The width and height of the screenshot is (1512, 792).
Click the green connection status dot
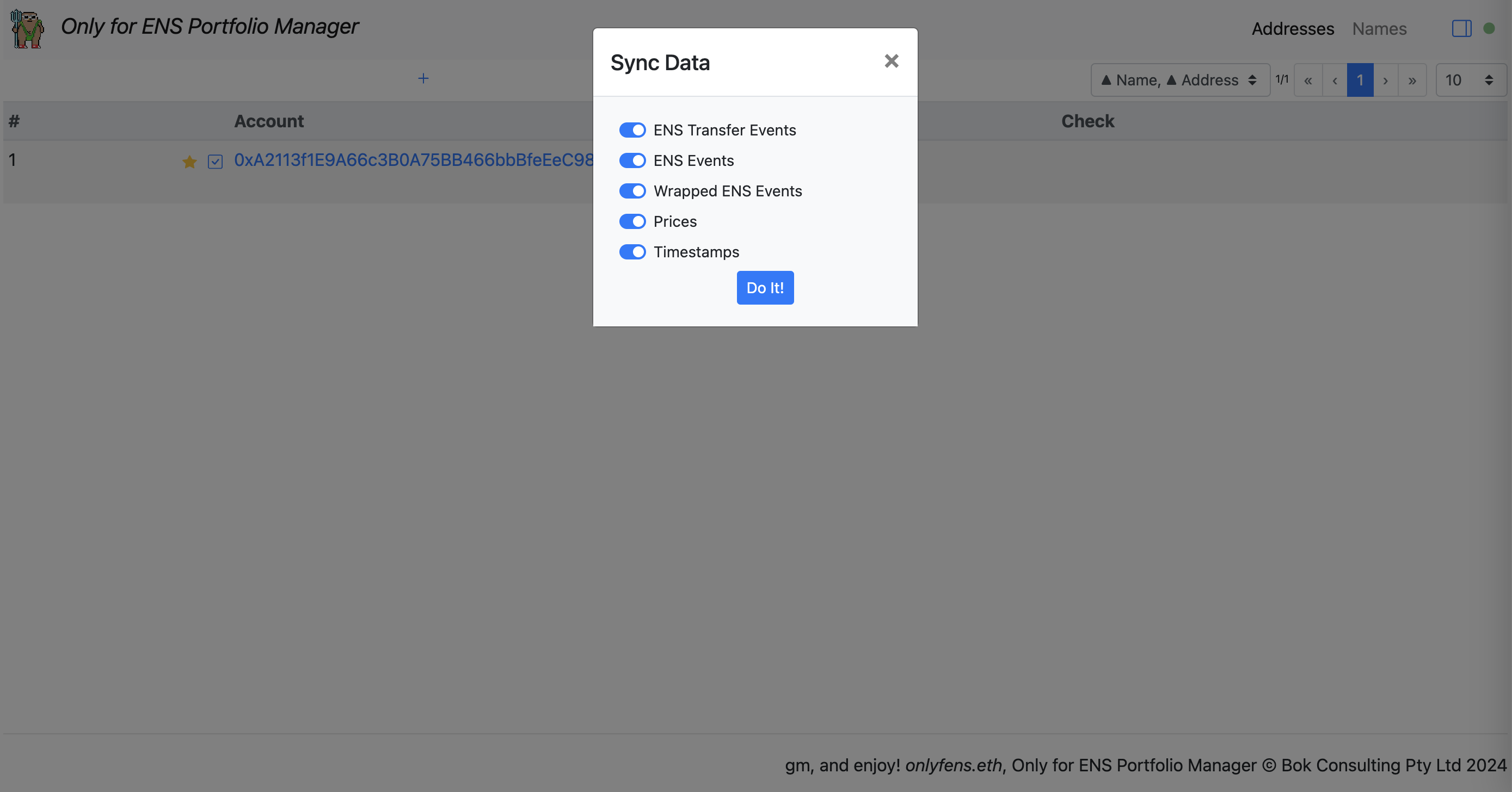(x=1489, y=28)
